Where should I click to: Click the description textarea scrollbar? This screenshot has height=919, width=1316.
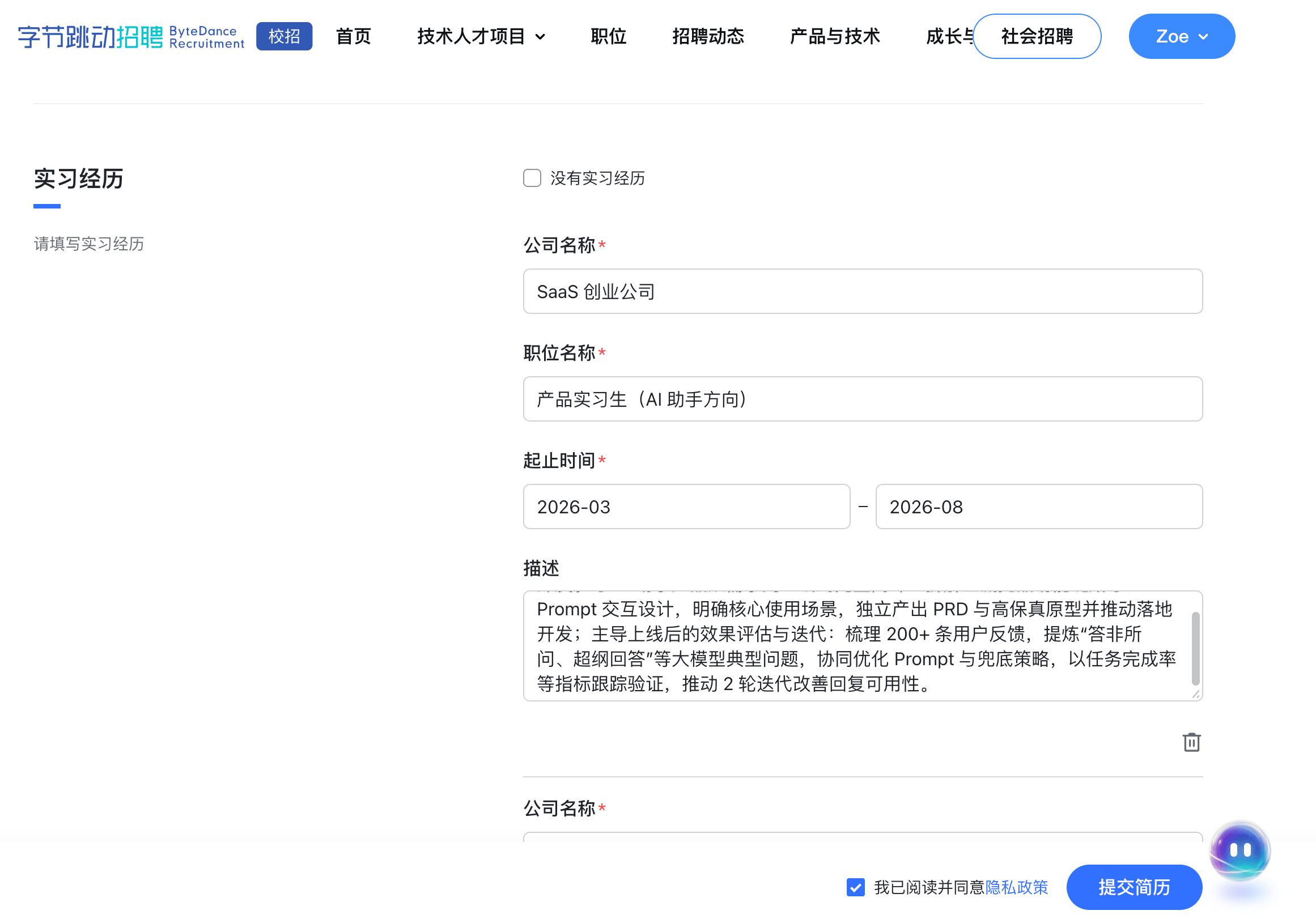click(x=1195, y=648)
